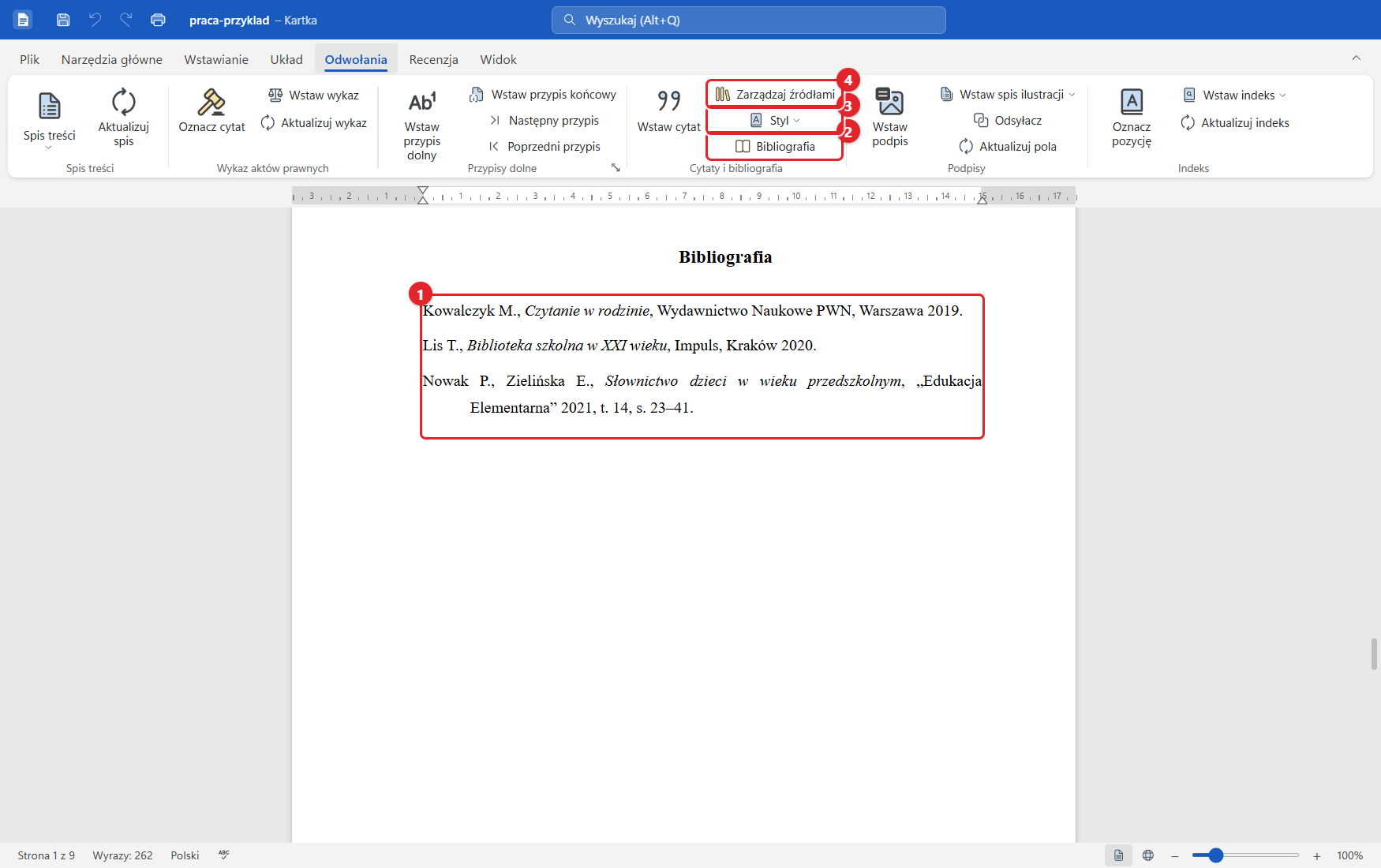1381x868 pixels.
Task: Click Wstaw podpis icon
Action: click(x=890, y=102)
